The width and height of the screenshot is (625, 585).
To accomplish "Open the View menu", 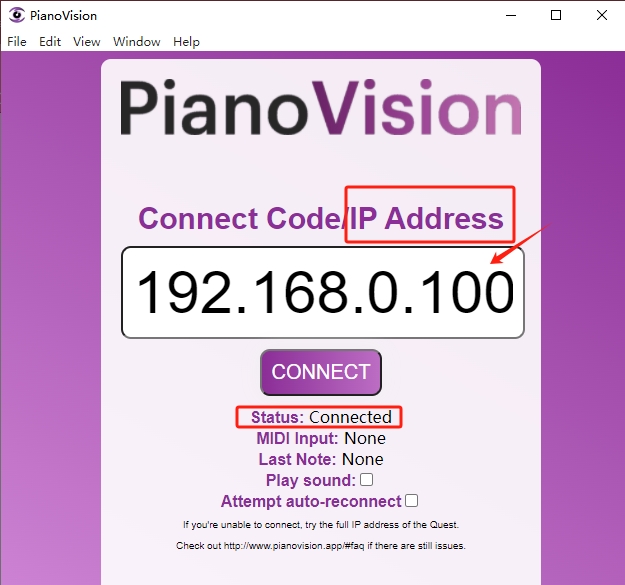I will click(x=86, y=41).
